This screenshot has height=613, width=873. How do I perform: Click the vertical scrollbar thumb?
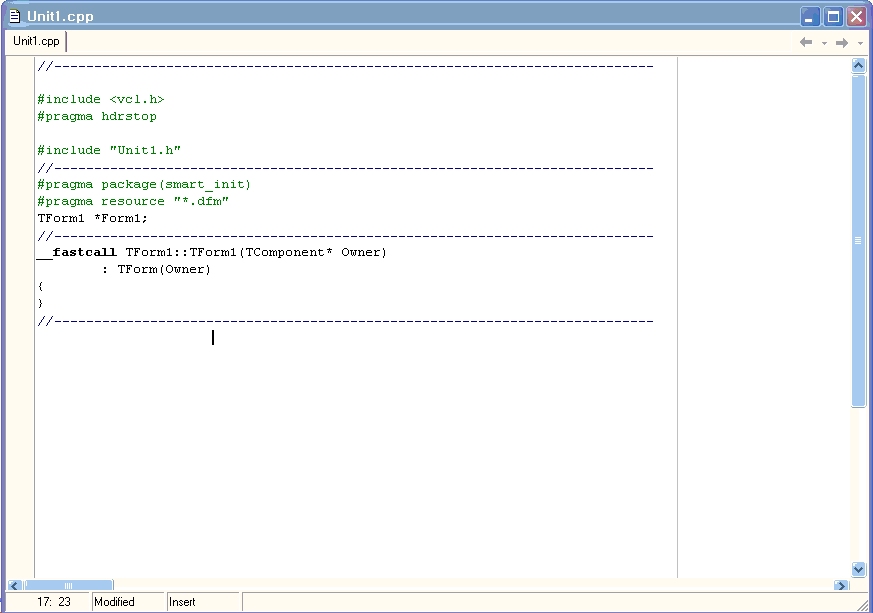(x=858, y=240)
